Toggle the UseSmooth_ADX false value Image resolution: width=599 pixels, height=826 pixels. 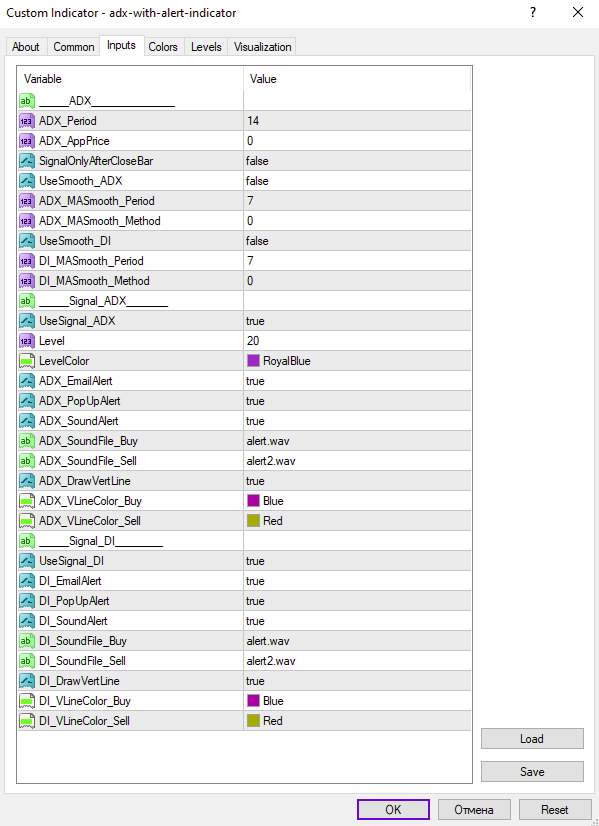[x=358, y=181]
